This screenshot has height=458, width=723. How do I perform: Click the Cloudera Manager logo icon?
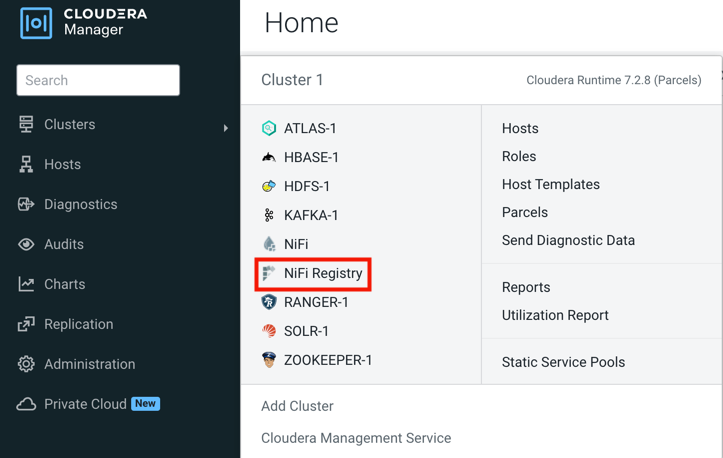(36, 22)
